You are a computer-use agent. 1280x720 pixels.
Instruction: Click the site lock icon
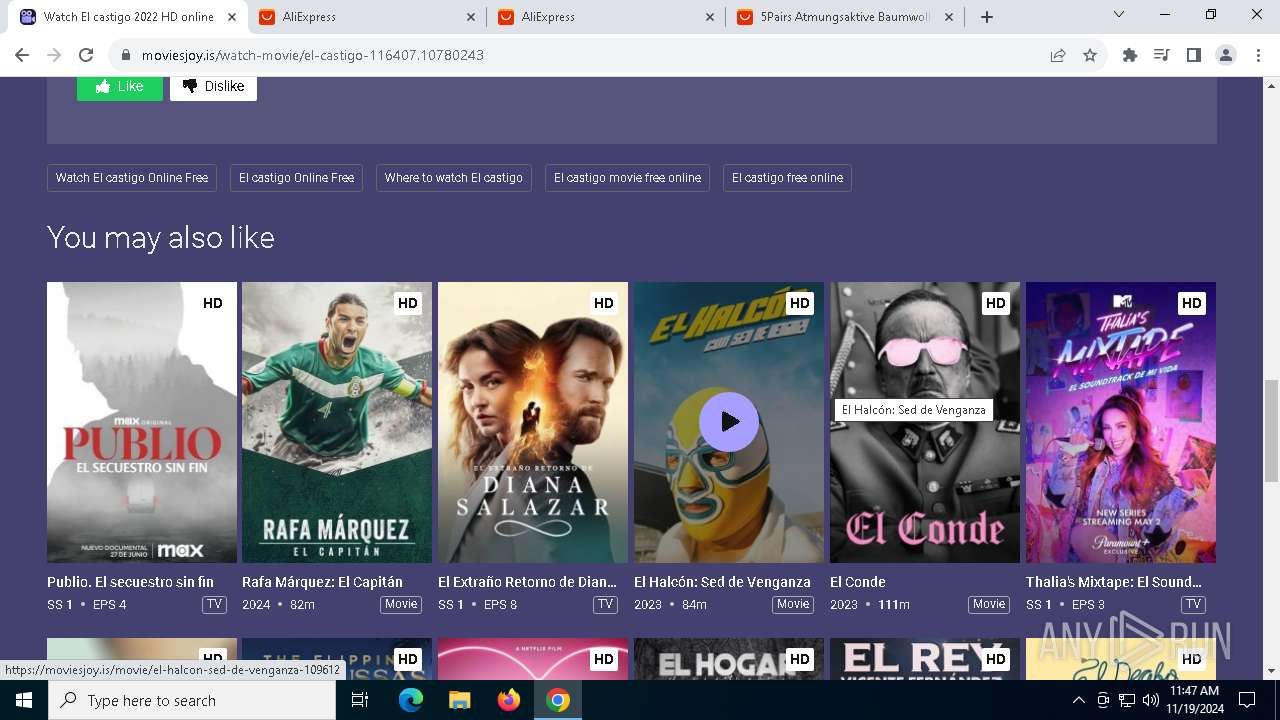125,56
